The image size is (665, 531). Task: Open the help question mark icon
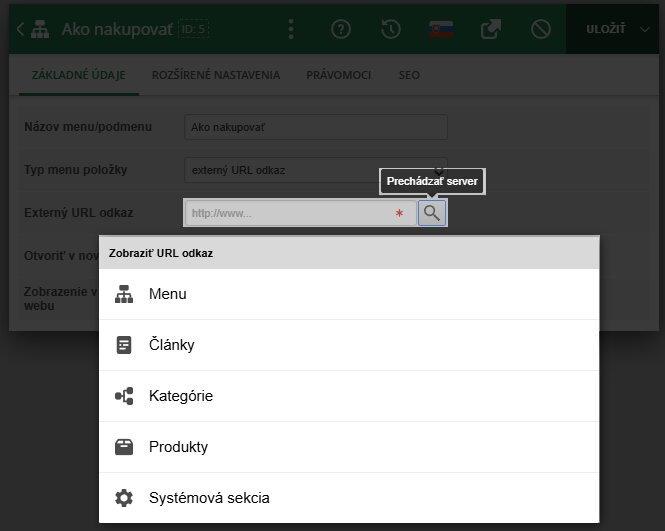341,29
